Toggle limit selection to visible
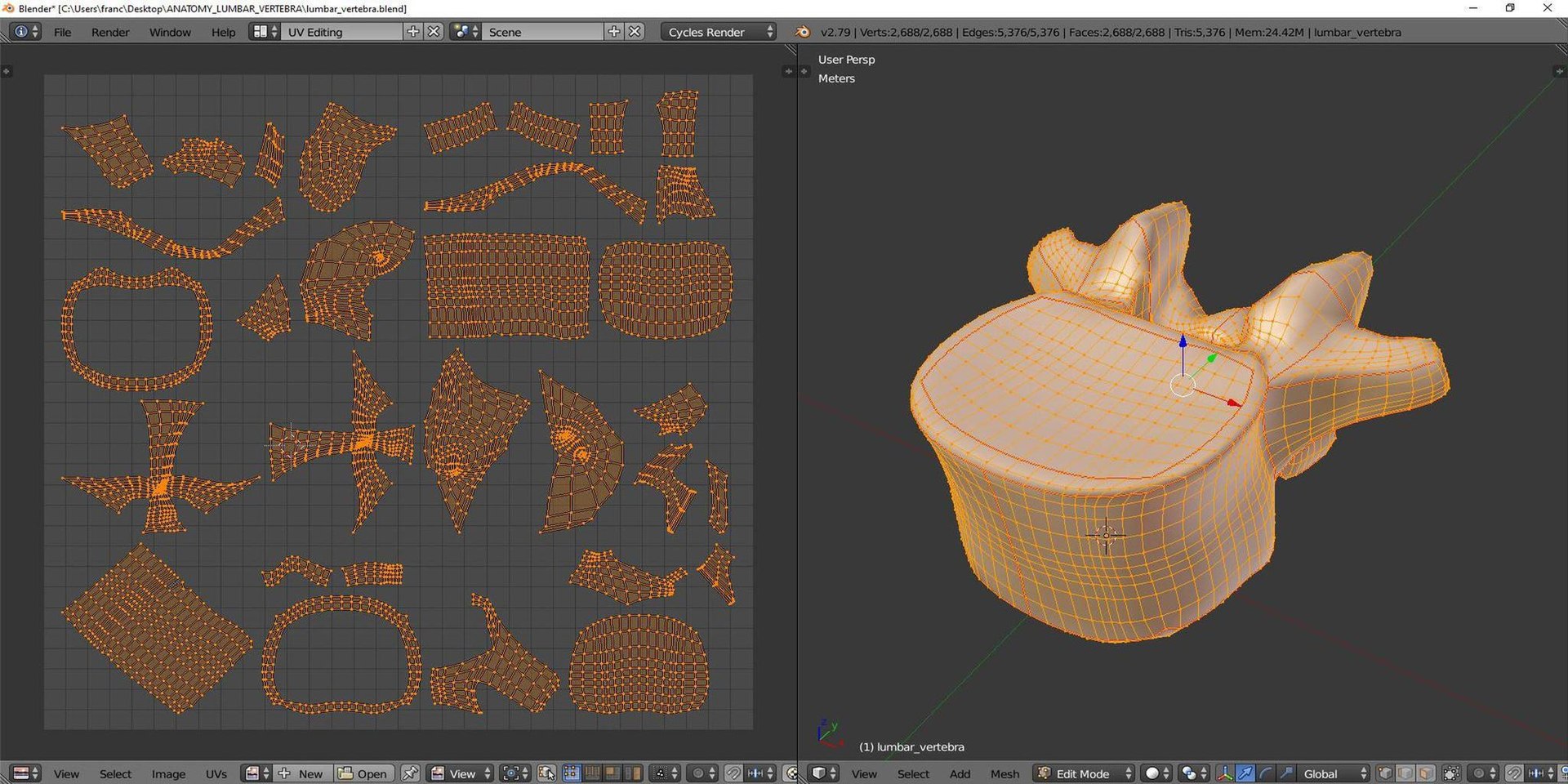Image resolution: width=1568 pixels, height=784 pixels. point(1451,773)
